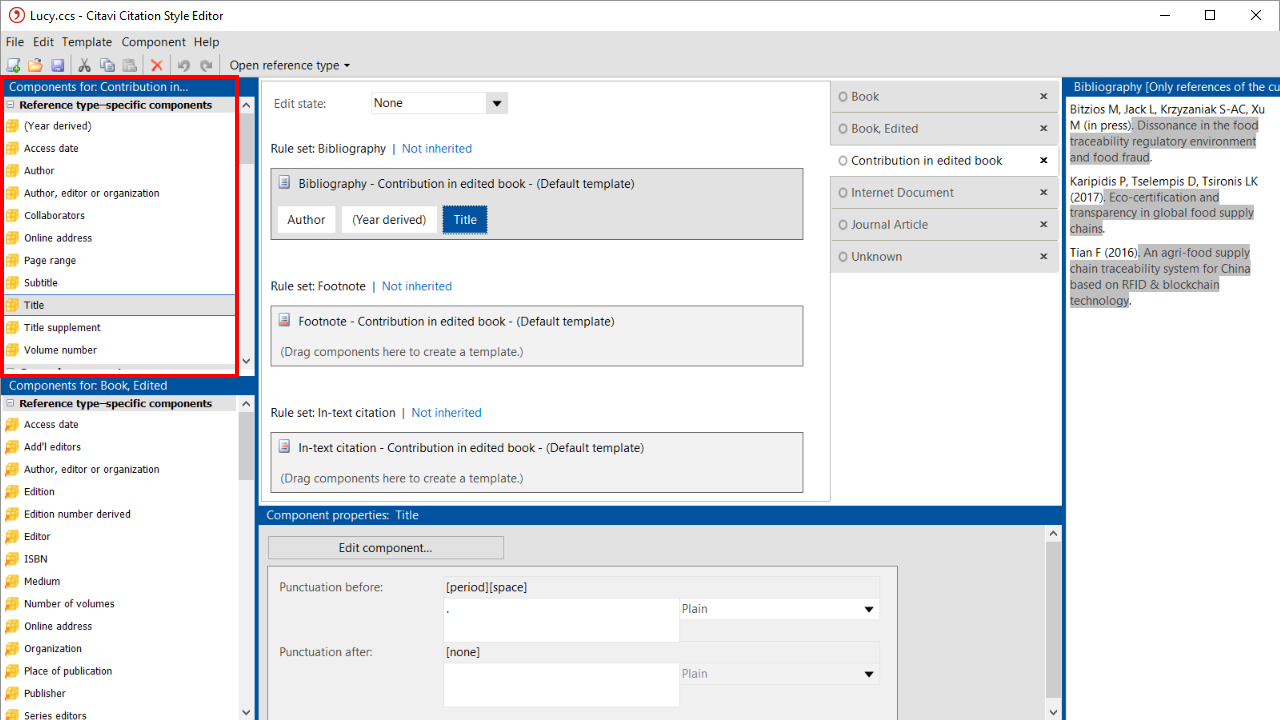This screenshot has height=720, width=1280.
Task: Click the yellow icon beside Title supplement
Action: pos(12,328)
